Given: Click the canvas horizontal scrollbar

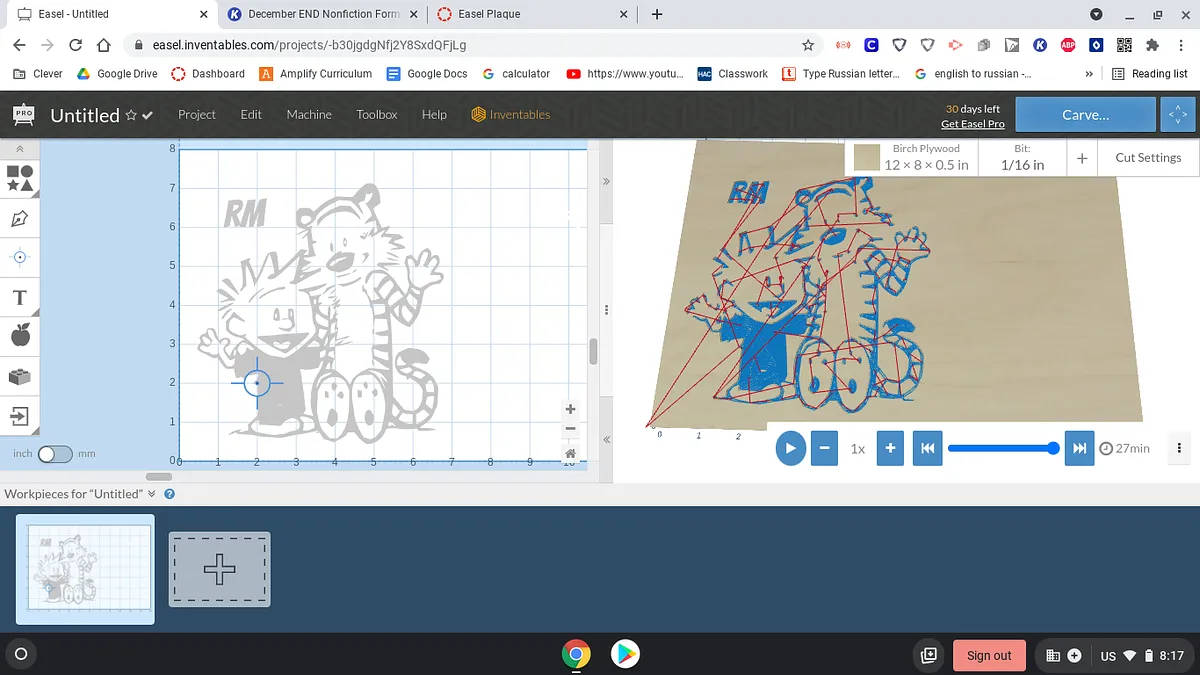Looking at the screenshot, I should [159, 477].
